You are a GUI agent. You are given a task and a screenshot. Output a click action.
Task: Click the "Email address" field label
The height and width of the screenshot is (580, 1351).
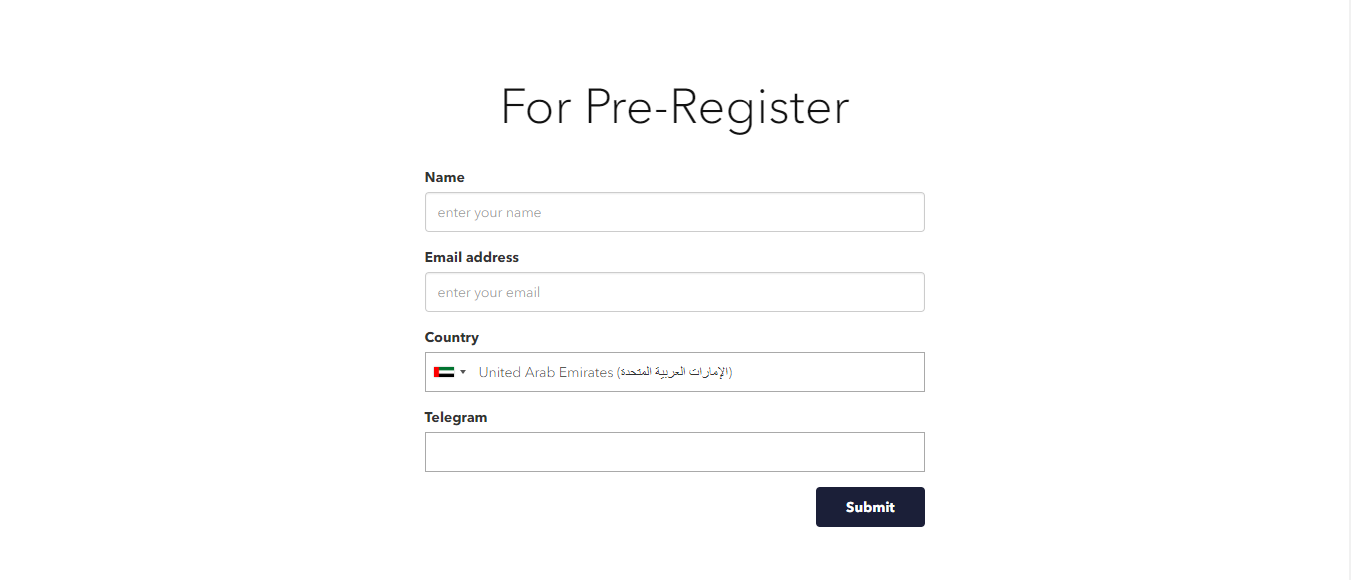point(472,257)
